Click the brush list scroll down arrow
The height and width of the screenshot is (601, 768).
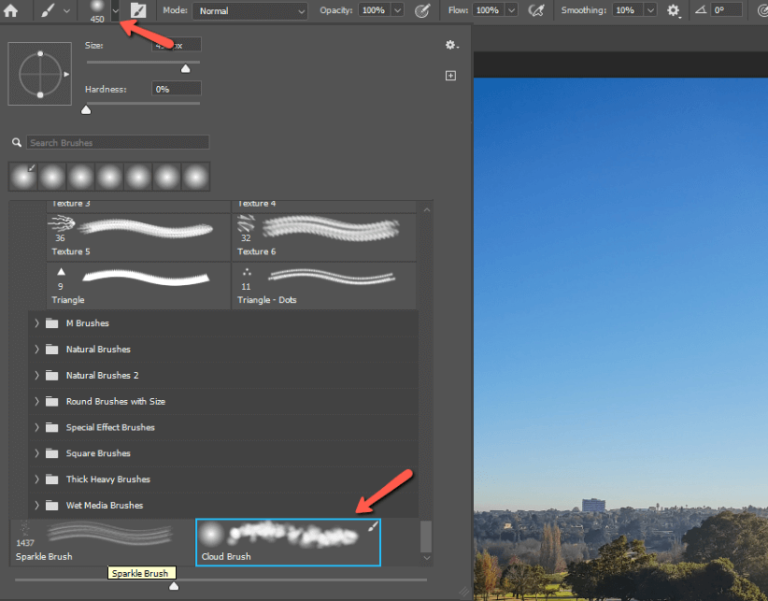click(x=427, y=558)
